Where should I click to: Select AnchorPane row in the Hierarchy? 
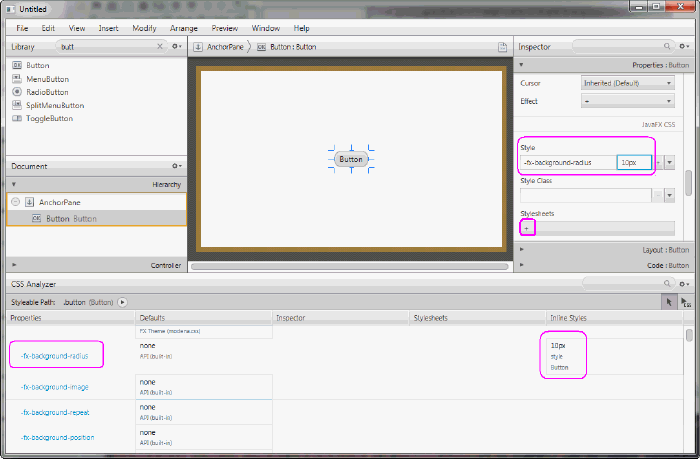tap(96, 202)
